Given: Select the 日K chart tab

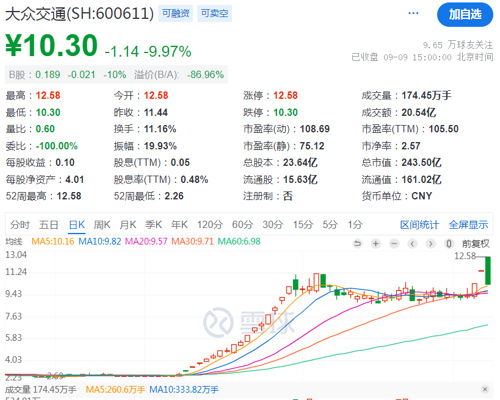Looking at the screenshot, I should [x=77, y=225].
